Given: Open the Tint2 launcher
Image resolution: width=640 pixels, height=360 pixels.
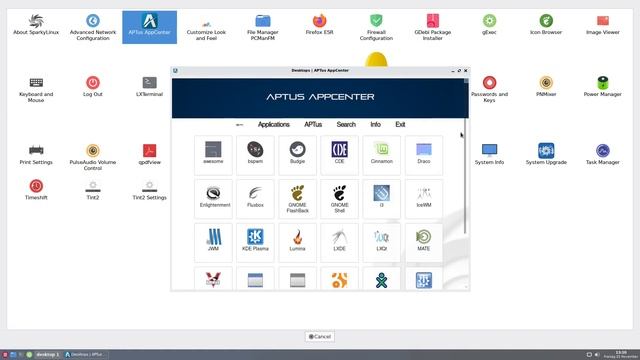Looking at the screenshot, I should pos(93,190).
